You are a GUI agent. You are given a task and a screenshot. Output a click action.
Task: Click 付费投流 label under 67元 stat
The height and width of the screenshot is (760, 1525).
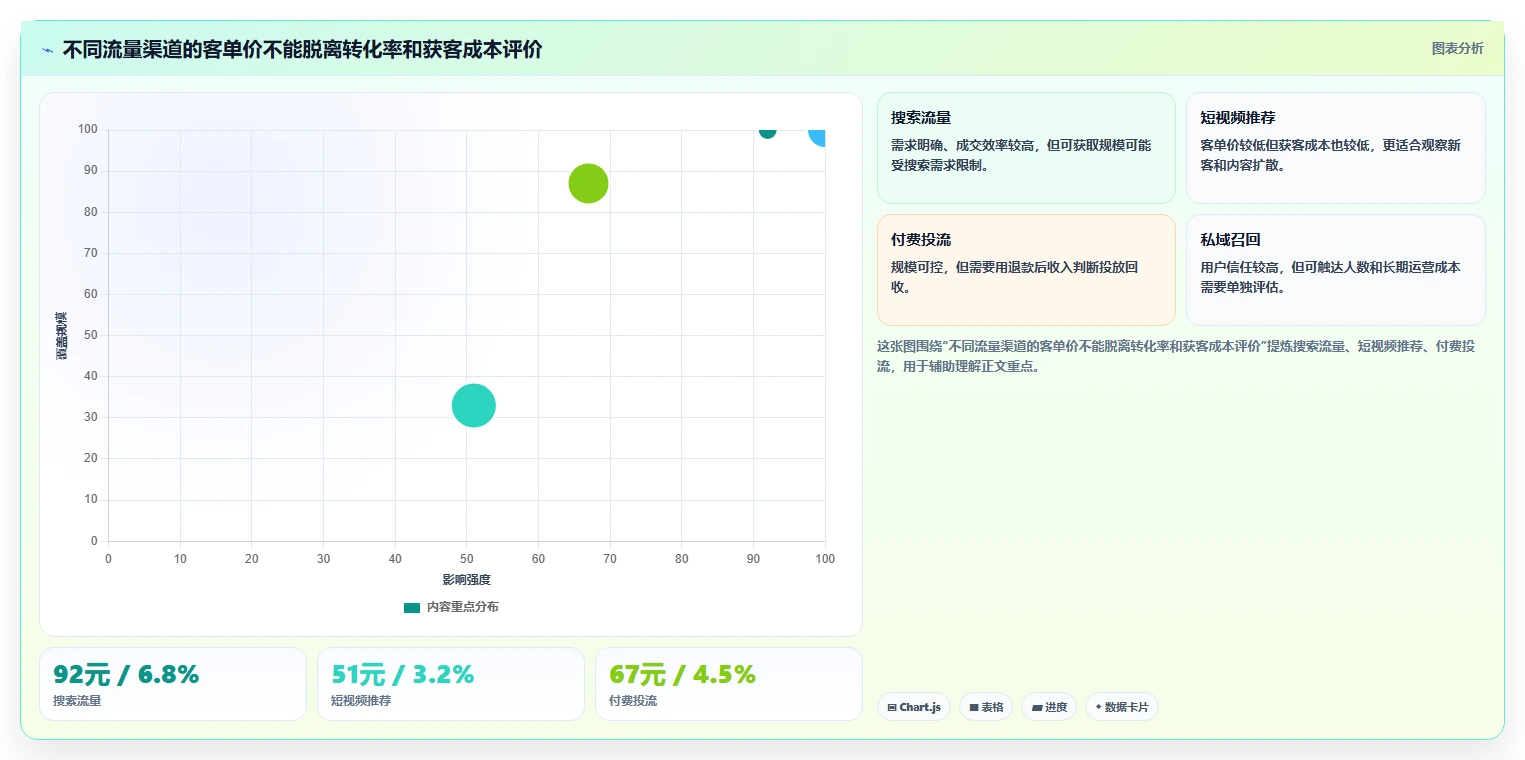633,701
